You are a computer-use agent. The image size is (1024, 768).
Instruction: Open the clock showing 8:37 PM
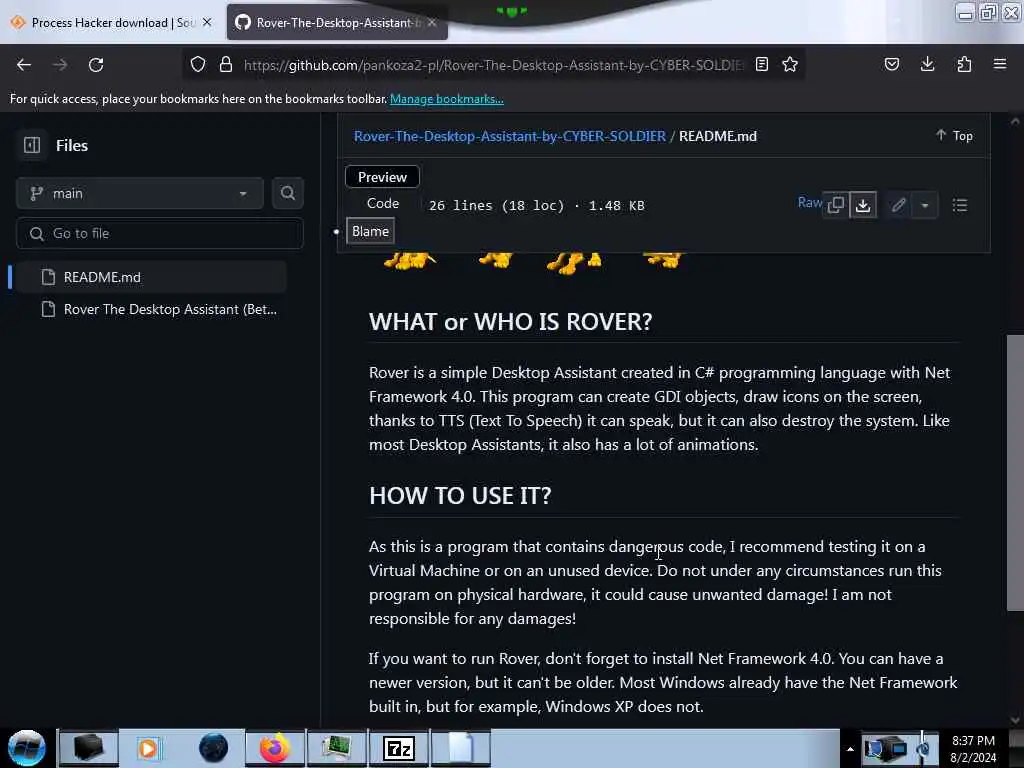click(x=973, y=749)
